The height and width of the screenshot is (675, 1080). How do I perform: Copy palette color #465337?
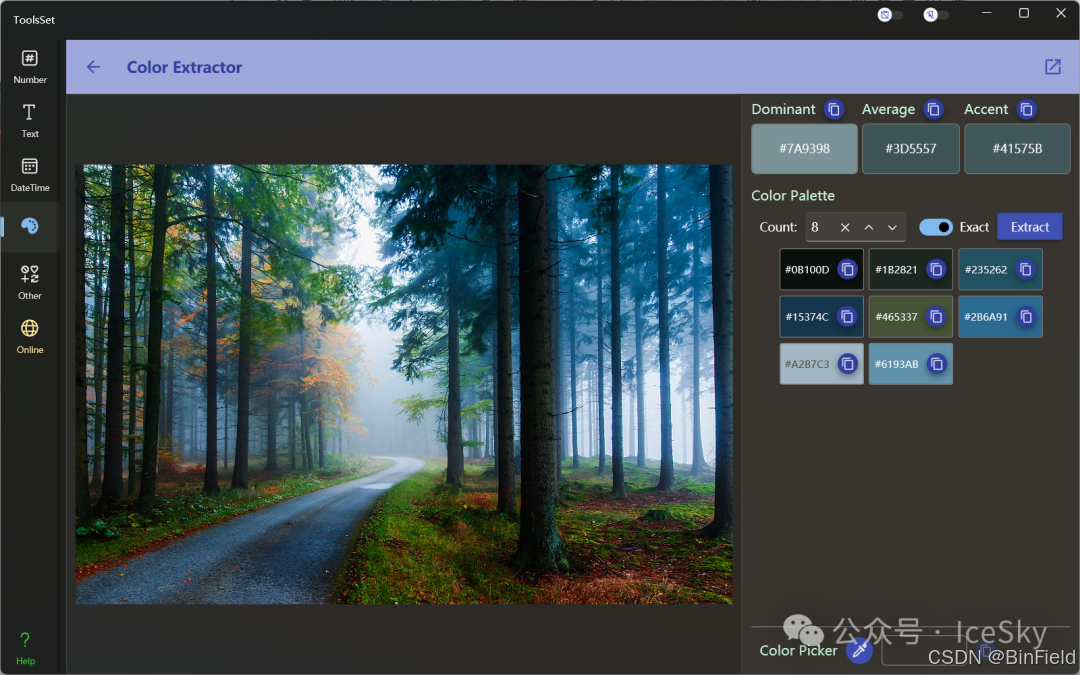point(936,317)
